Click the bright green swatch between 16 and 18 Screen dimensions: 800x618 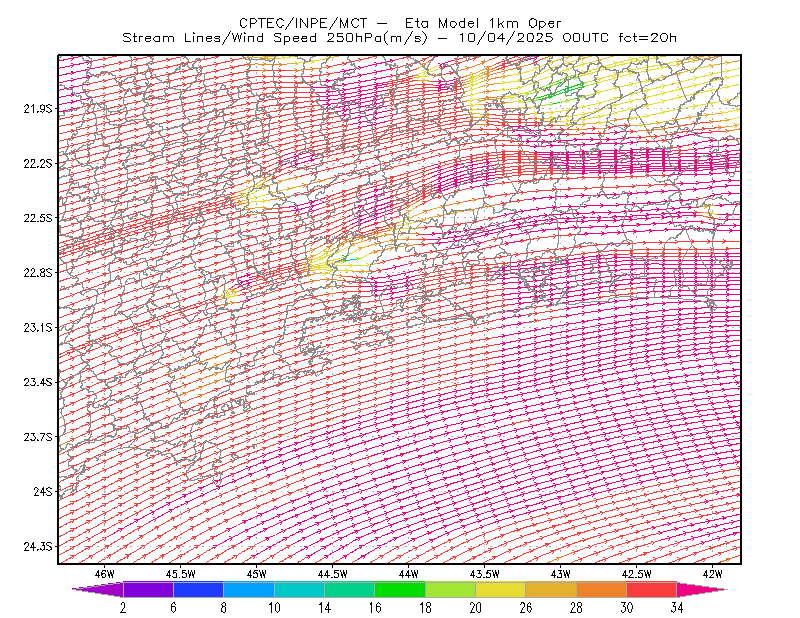pyautogui.click(x=400, y=589)
